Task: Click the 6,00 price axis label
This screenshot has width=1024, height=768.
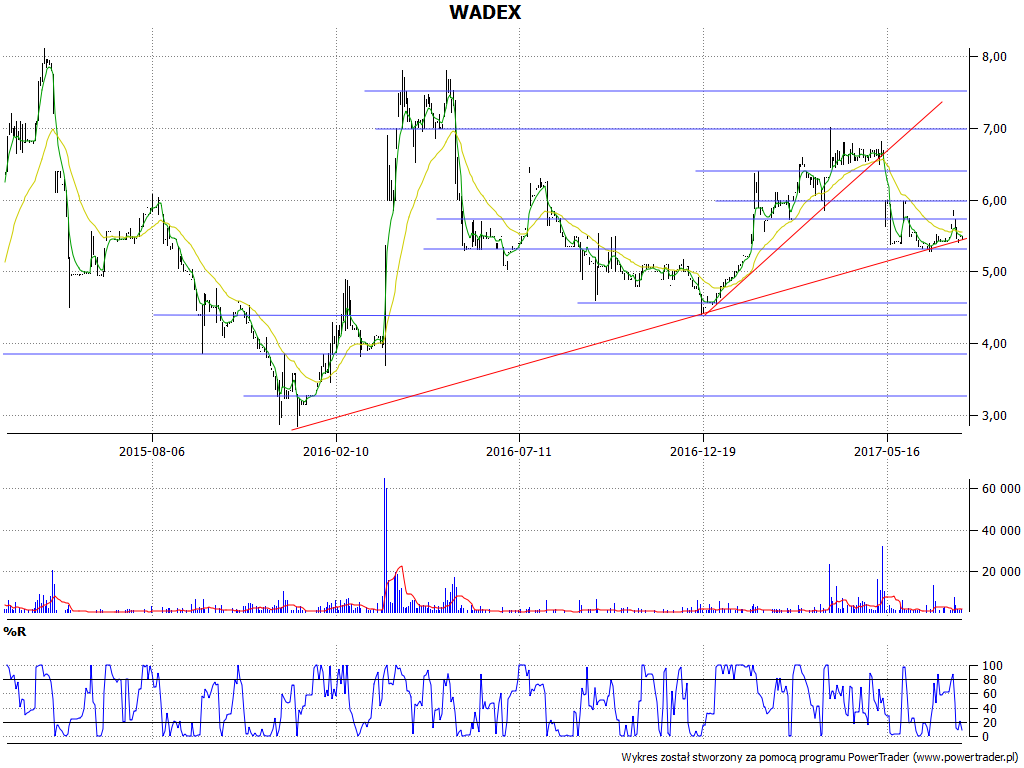Action: pyautogui.click(x=994, y=200)
